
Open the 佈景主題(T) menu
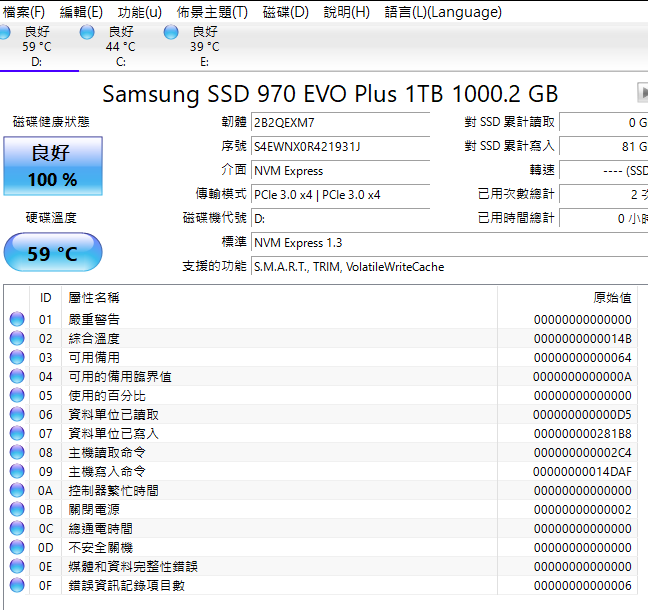point(212,12)
